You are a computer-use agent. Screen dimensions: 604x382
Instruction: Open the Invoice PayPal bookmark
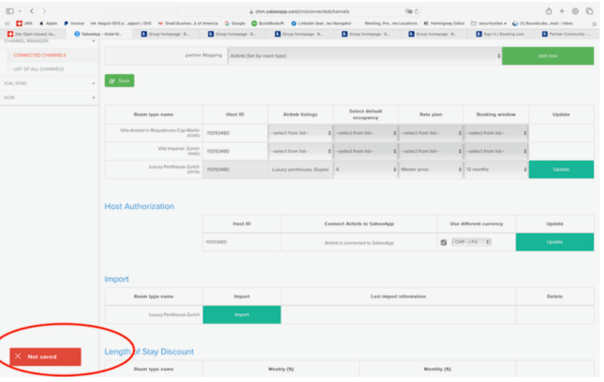74,23
